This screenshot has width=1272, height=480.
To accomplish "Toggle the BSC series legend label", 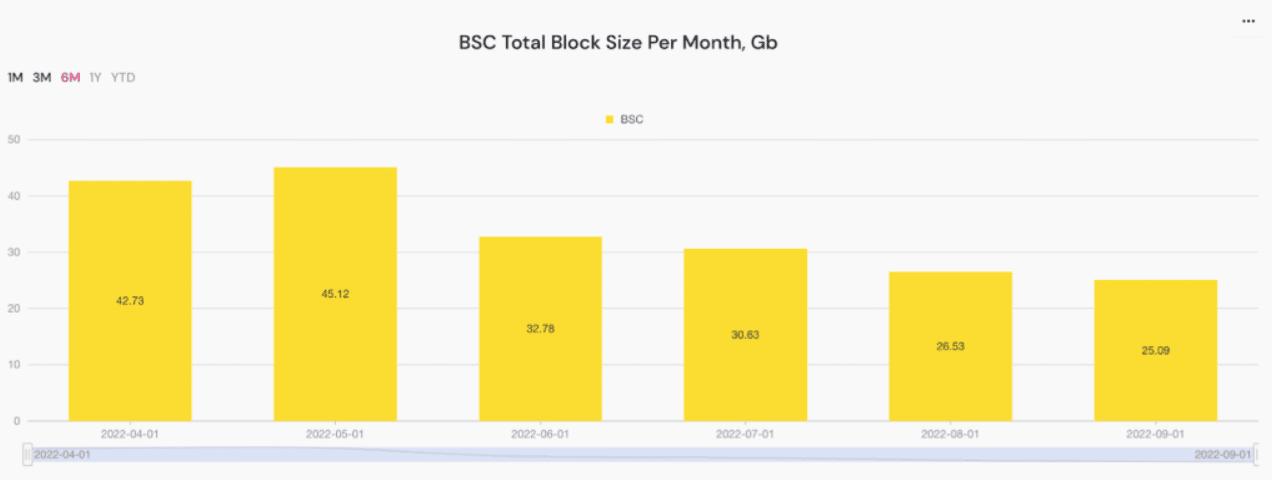I will tap(632, 120).
